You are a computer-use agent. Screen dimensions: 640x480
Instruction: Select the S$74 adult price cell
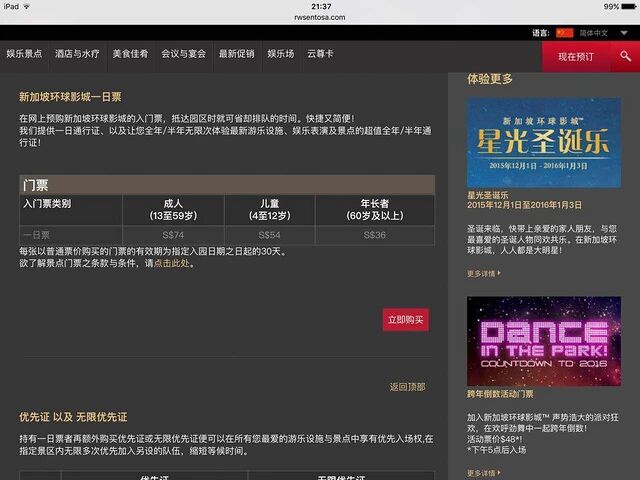click(173, 235)
